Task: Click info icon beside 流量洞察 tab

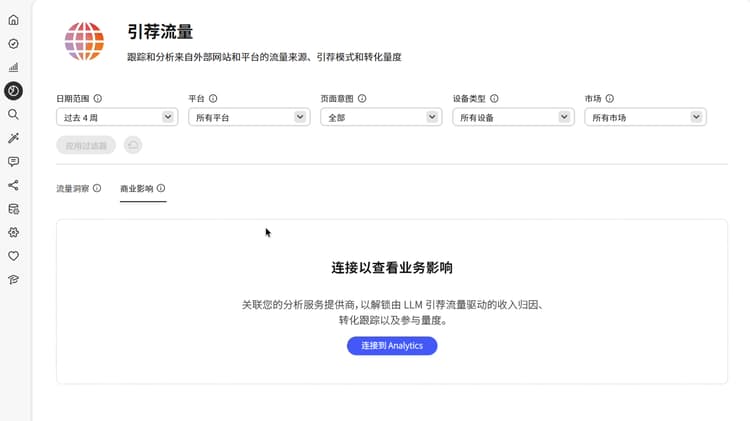Action: (97, 188)
